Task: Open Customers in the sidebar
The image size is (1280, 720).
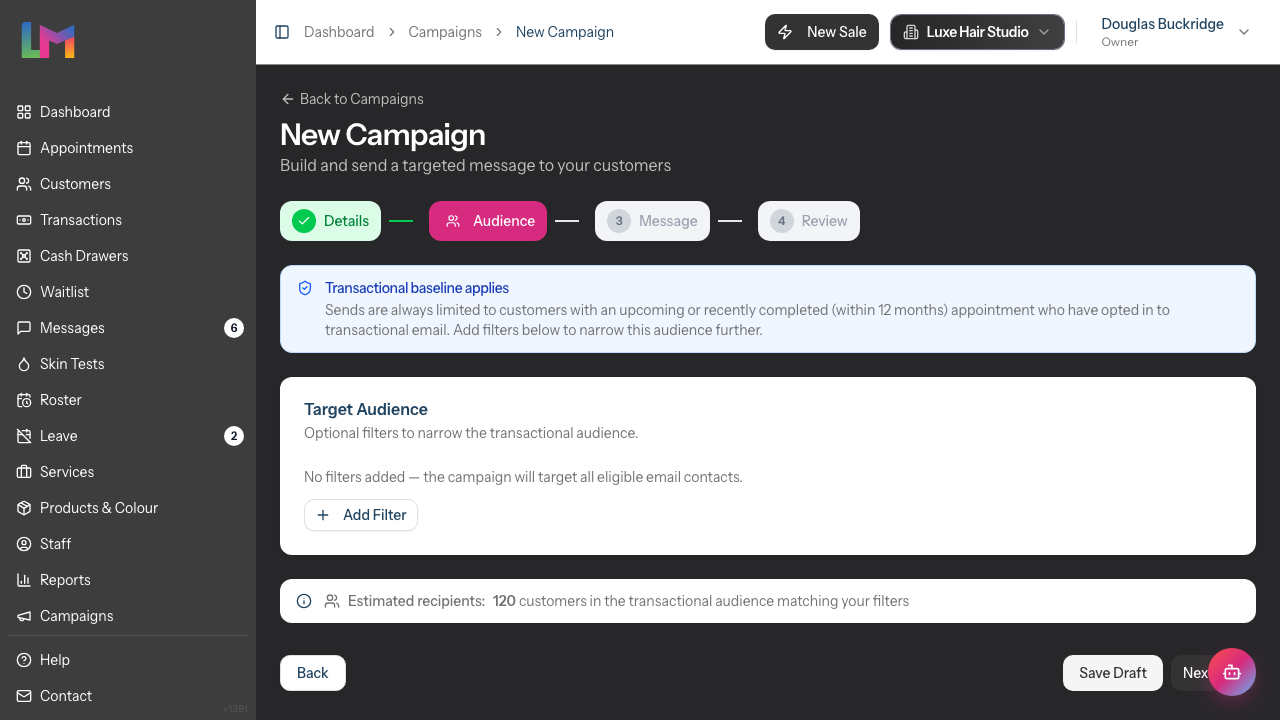Action: click(x=128, y=184)
